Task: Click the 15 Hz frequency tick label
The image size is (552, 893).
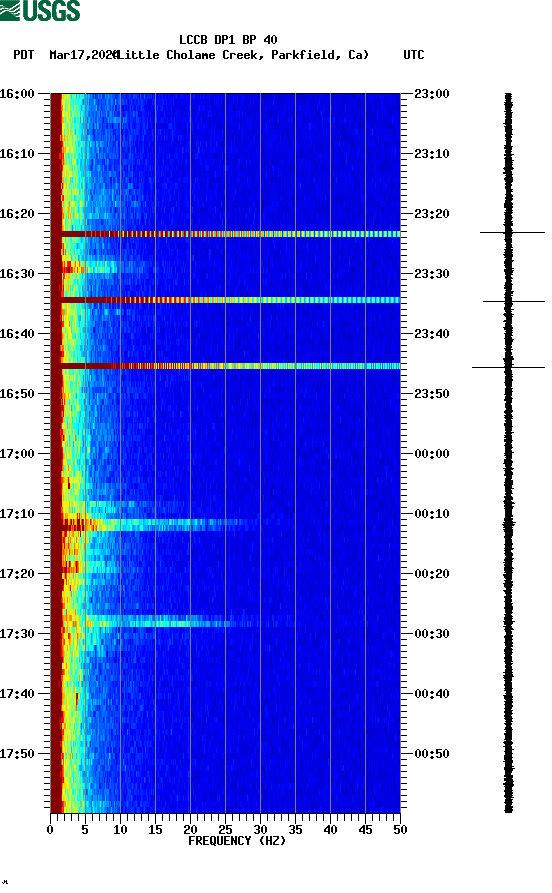Action: [155, 830]
